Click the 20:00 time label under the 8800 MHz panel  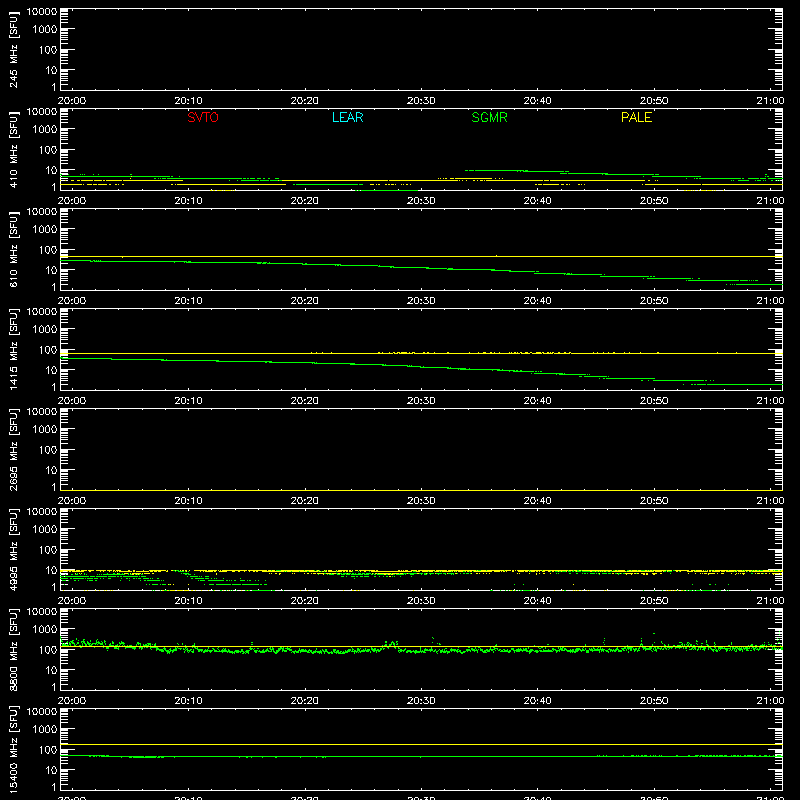coord(72,701)
